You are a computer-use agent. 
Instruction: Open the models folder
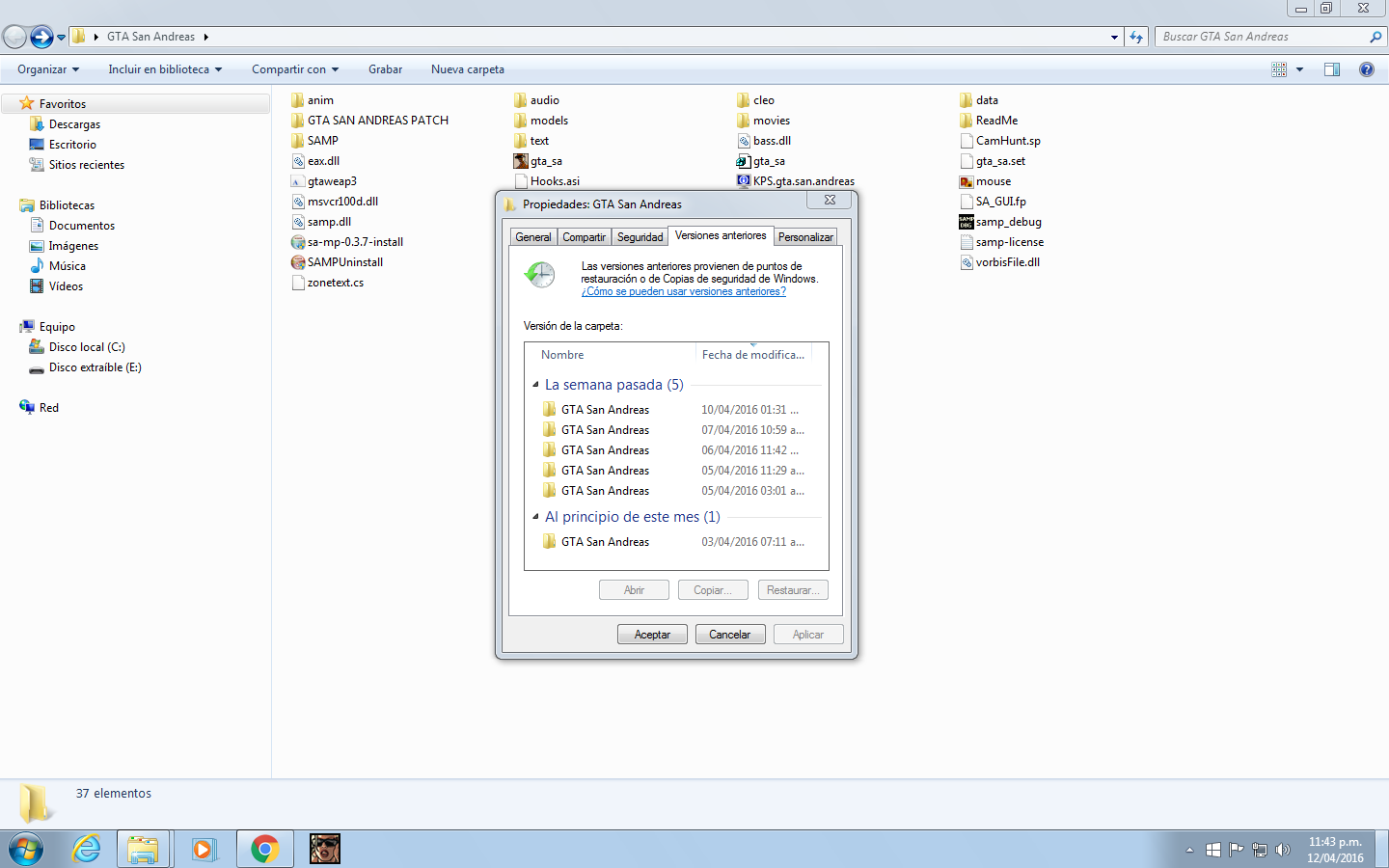(x=541, y=121)
